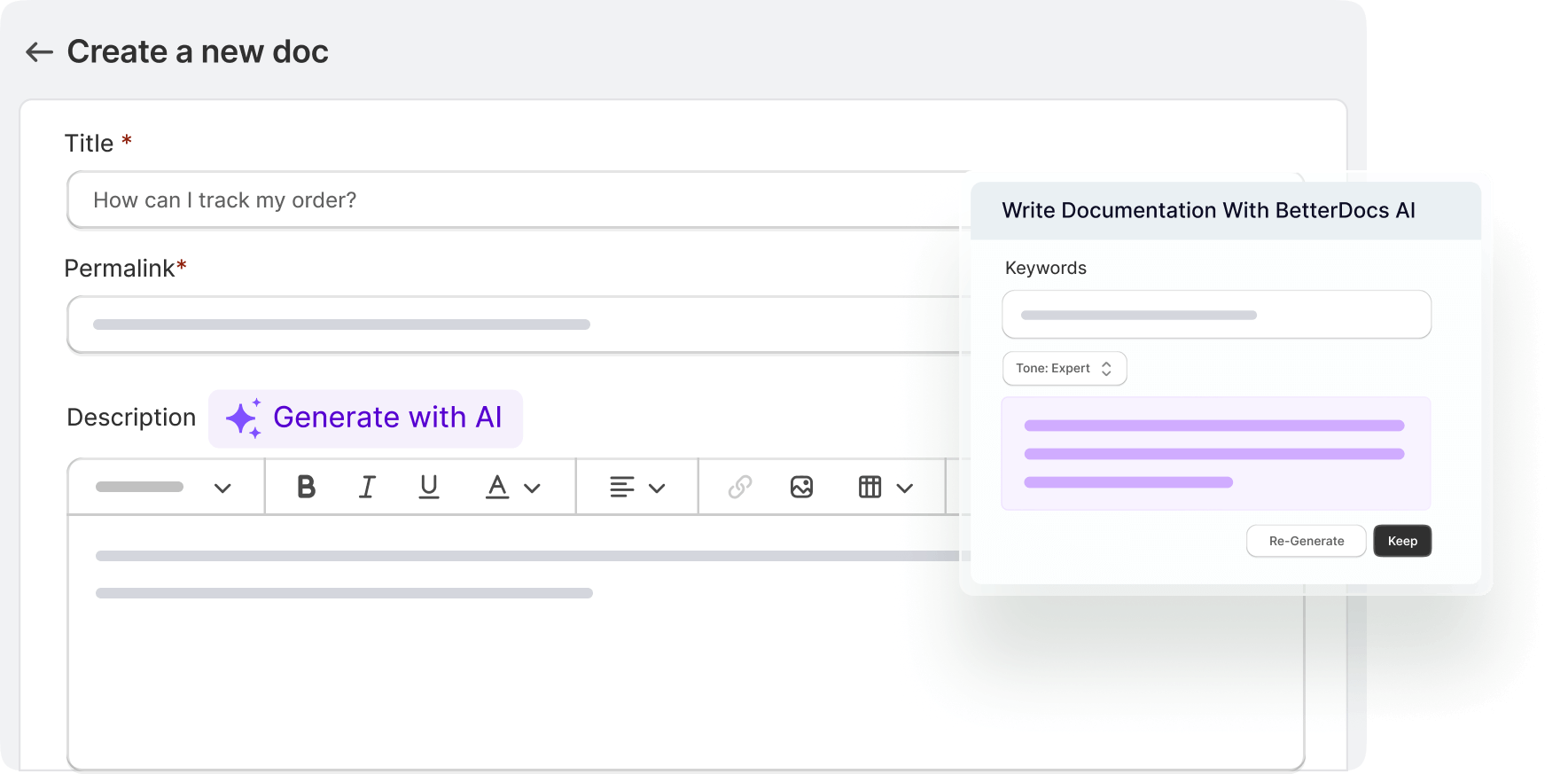Click Keep to accept generated content
1568x774 pixels.
pos(1401,541)
